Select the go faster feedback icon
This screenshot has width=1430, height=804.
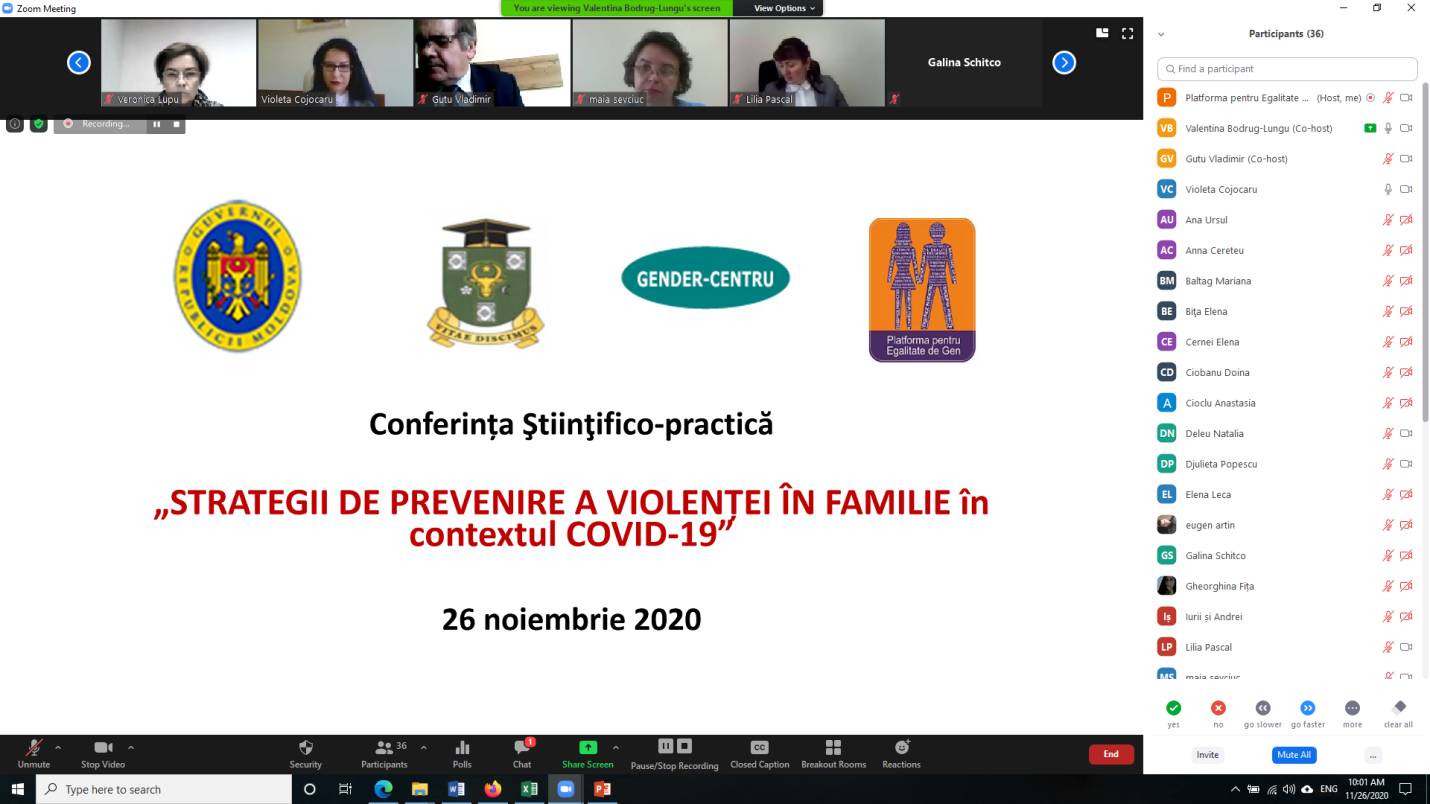coord(1308,708)
